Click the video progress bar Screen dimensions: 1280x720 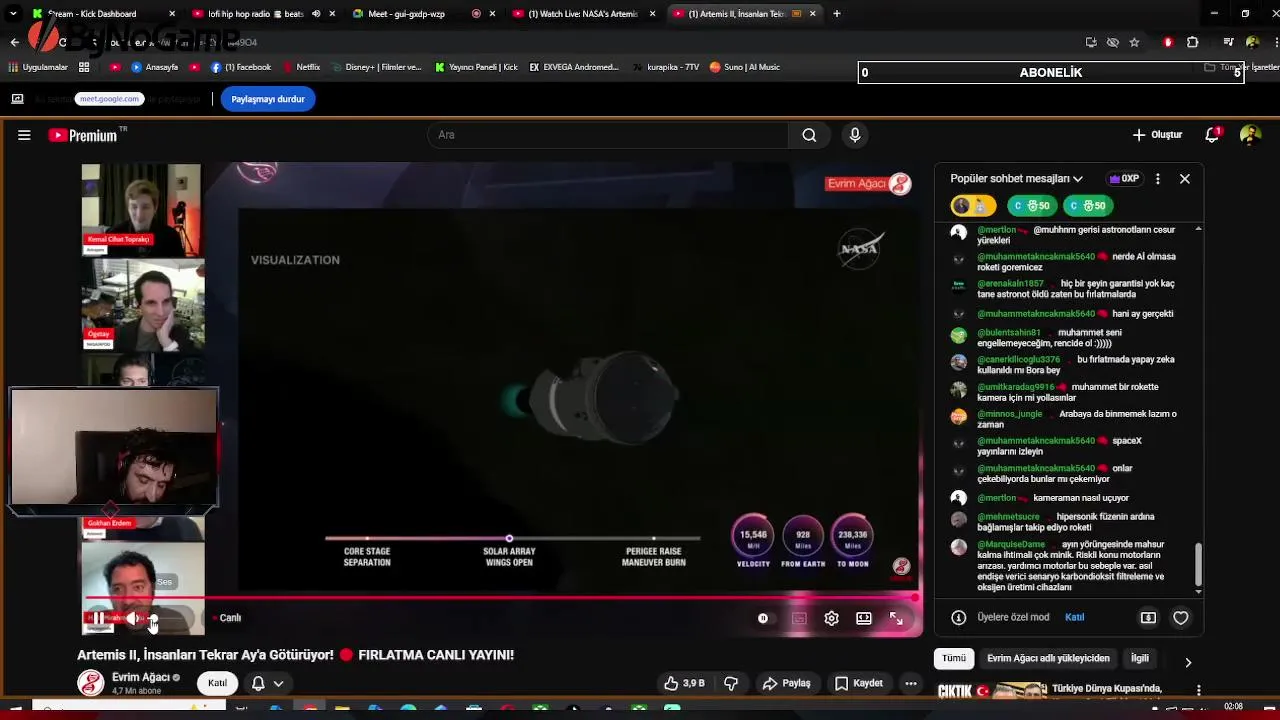[x=500, y=598]
